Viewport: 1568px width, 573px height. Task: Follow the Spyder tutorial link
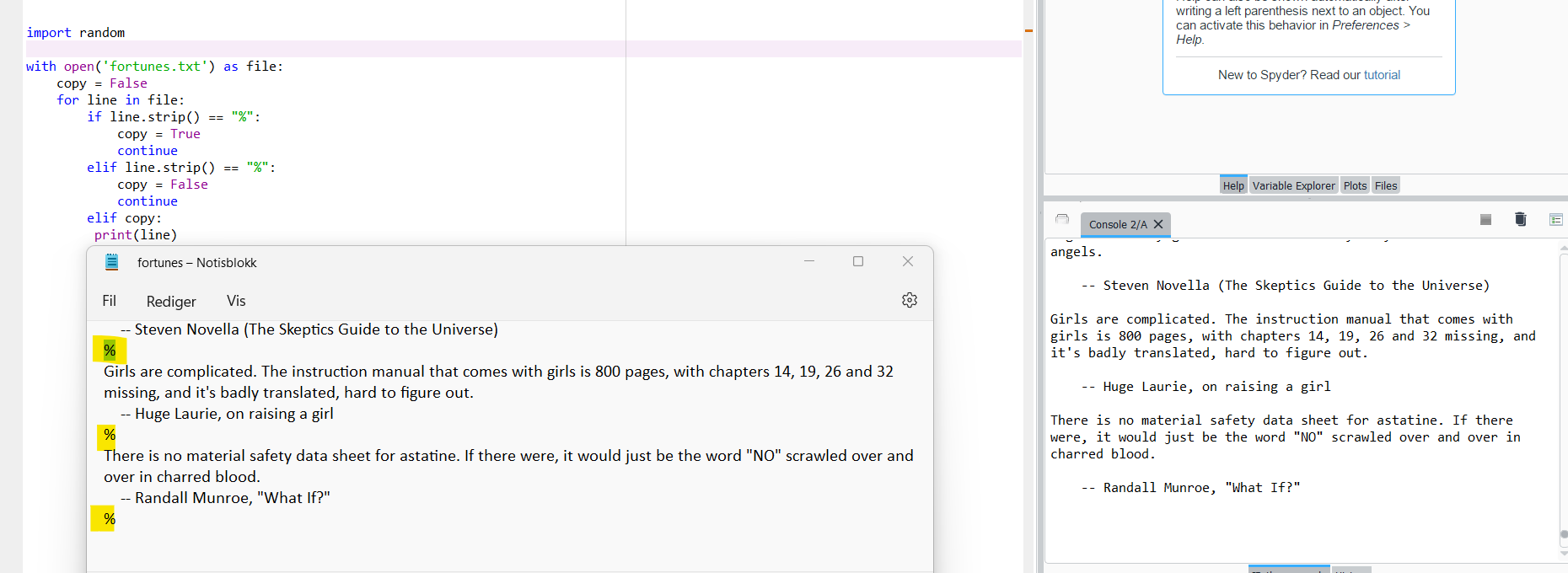coord(1382,75)
